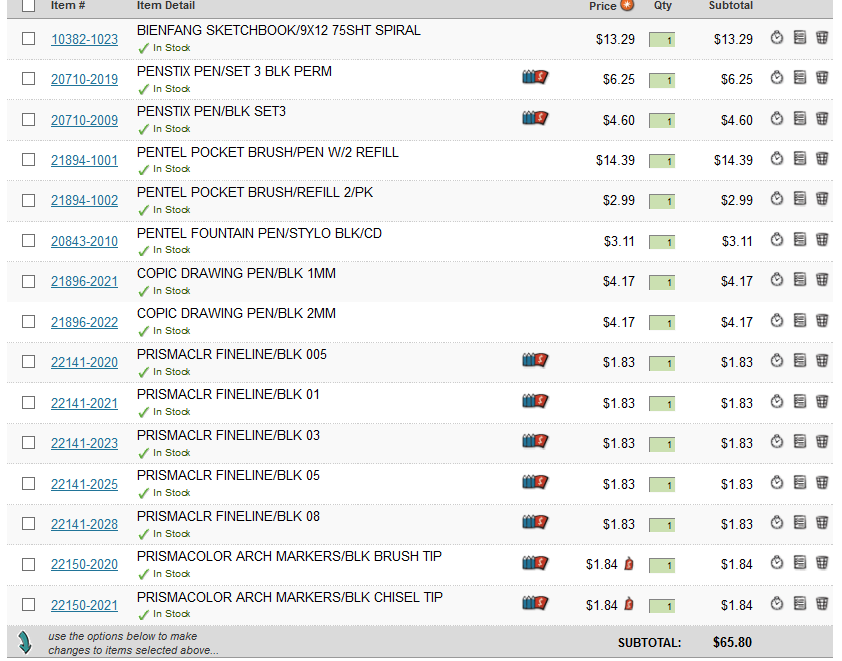Click the pencils price-break icon on FINELINE/BLK 03
Screen dimensions: 842x661
pos(535,441)
